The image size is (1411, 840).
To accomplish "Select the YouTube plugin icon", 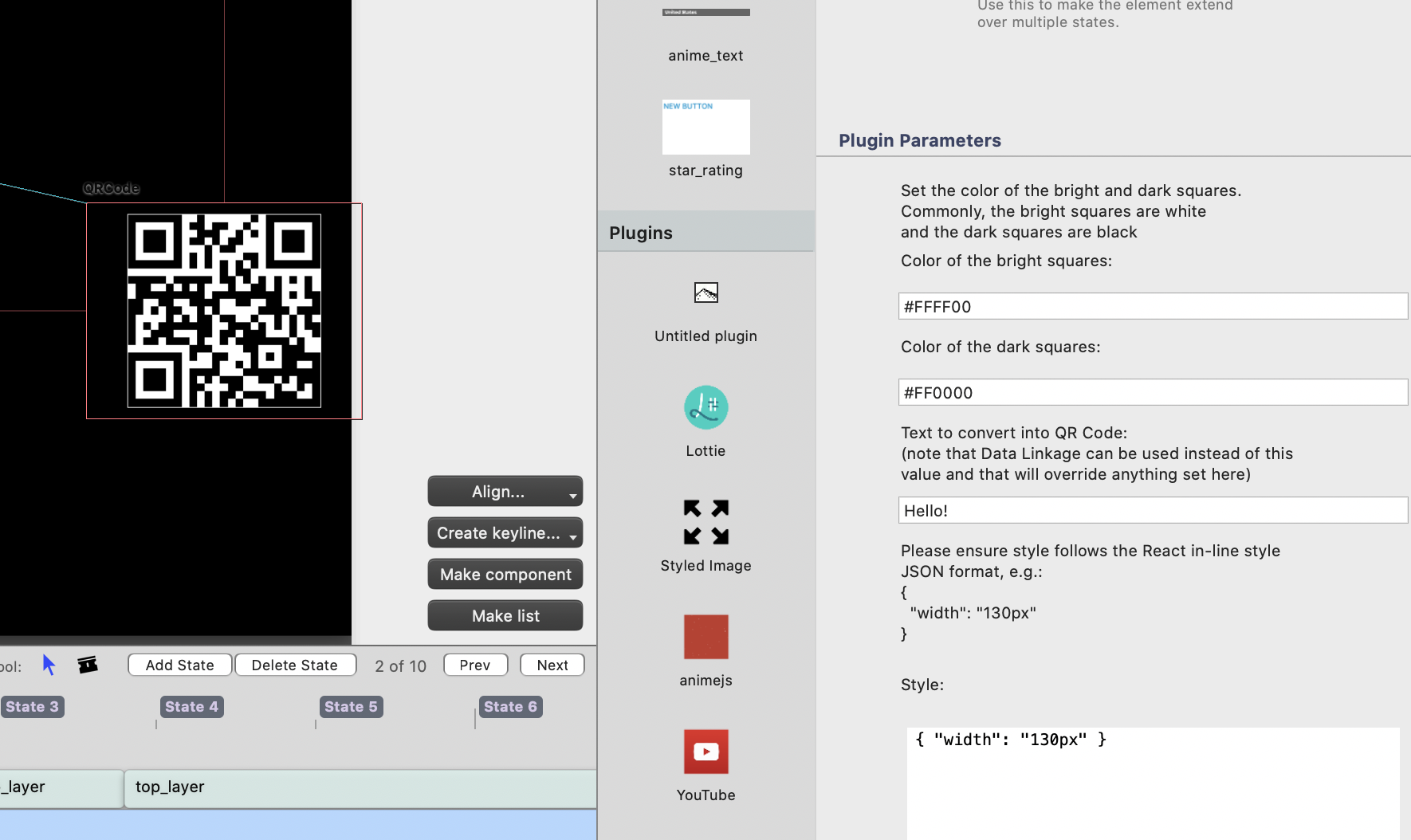I will click(706, 752).
